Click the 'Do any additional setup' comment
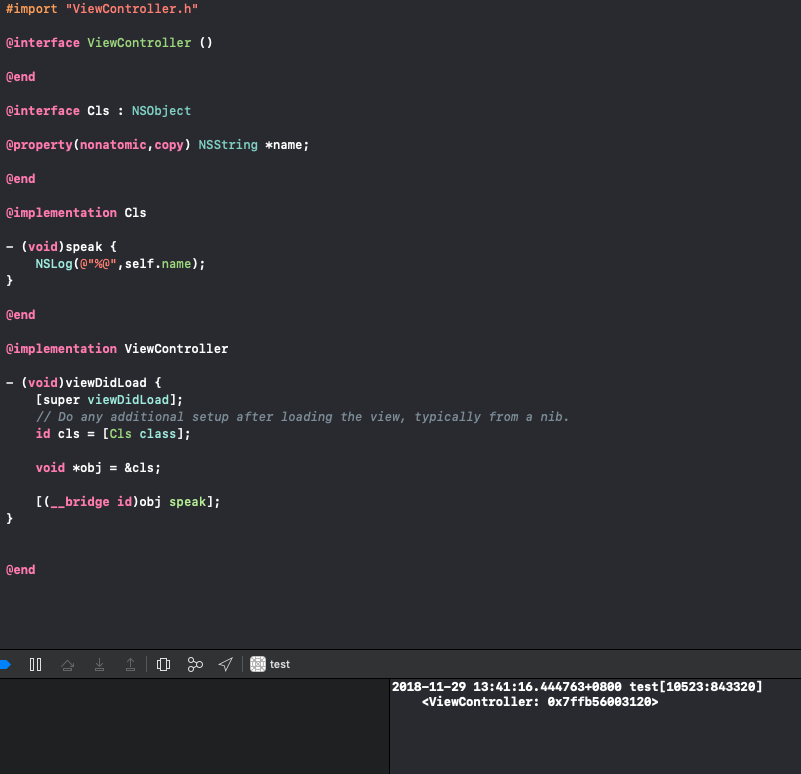This screenshot has height=774, width=801. (x=302, y=417)
